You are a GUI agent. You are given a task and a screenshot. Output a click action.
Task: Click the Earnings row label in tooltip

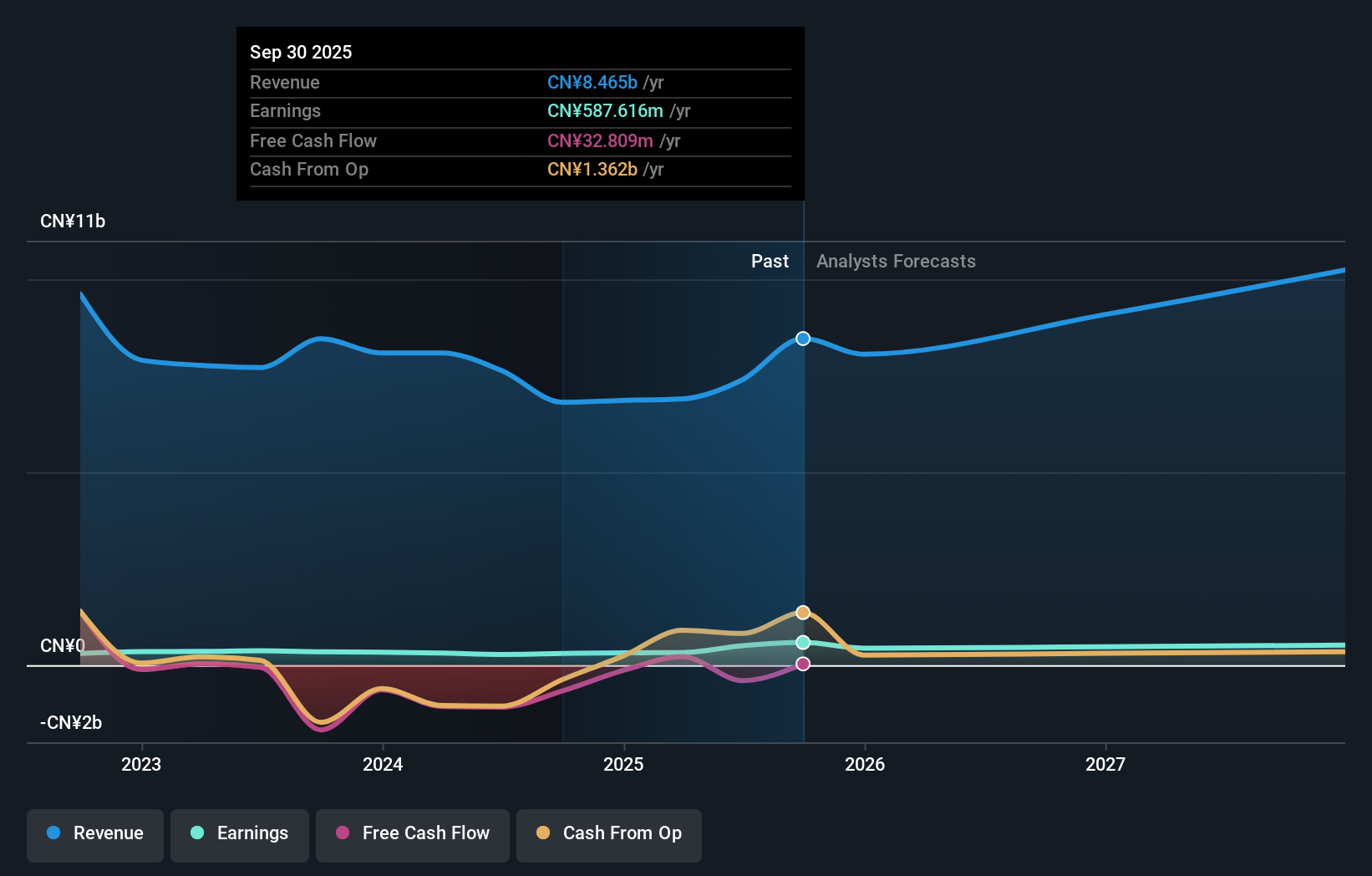[x=285, y=111]
